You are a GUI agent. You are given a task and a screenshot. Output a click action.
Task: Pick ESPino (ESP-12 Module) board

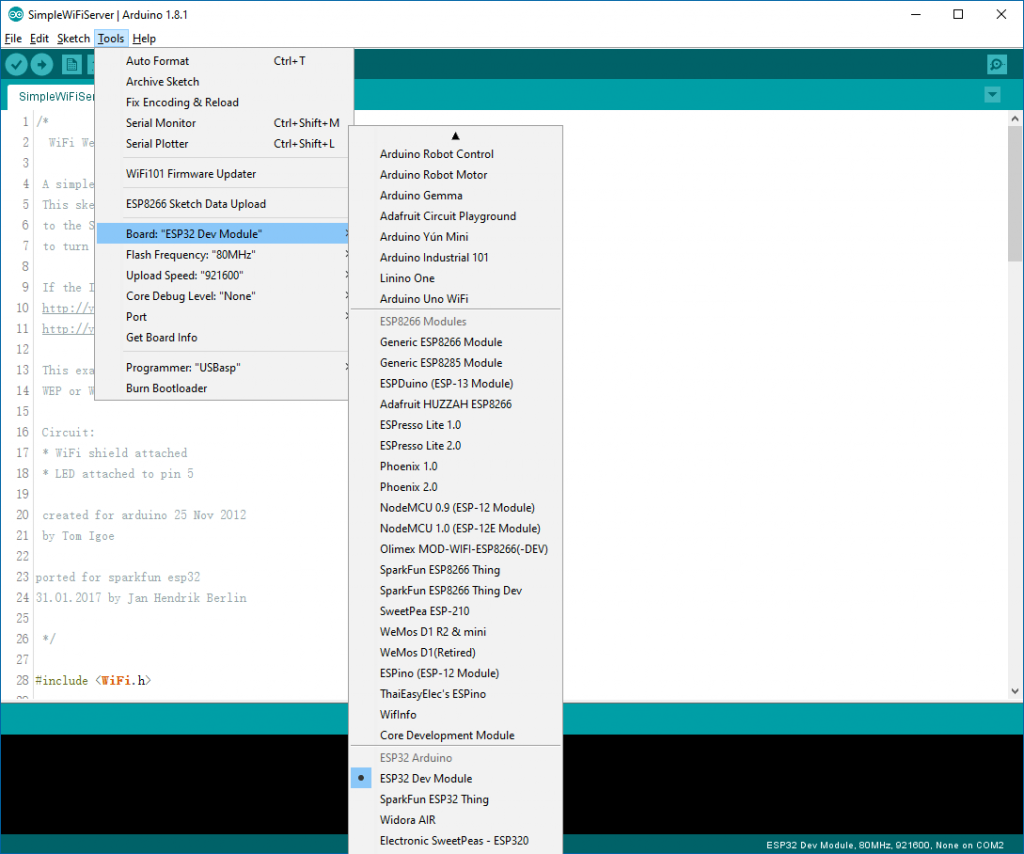(x=456, y=673)
